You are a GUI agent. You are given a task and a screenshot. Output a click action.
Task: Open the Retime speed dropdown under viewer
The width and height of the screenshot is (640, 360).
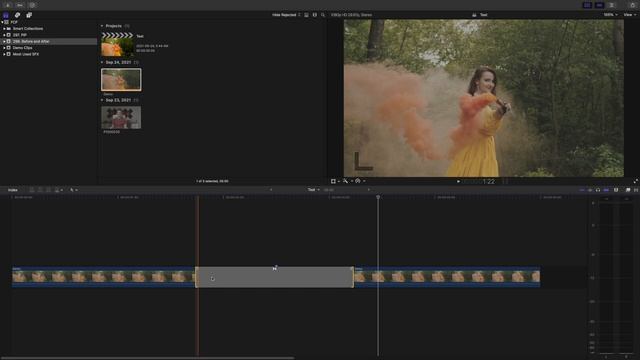(360, 181)
